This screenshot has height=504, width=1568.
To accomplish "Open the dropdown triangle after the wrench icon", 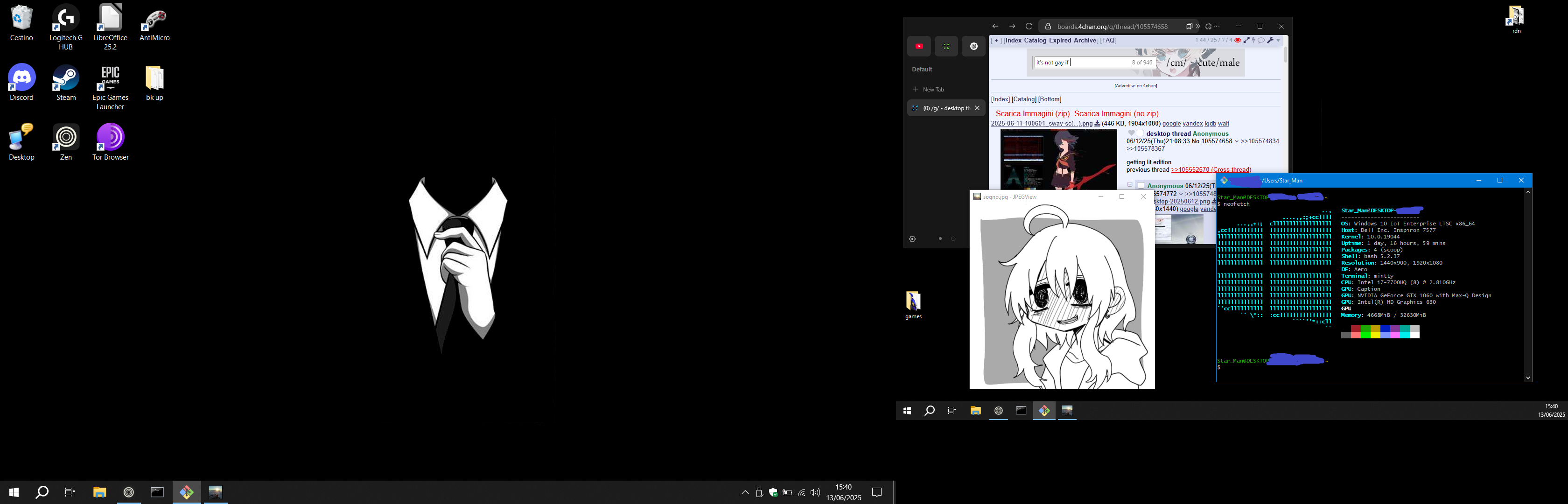I will point(1278,41).
